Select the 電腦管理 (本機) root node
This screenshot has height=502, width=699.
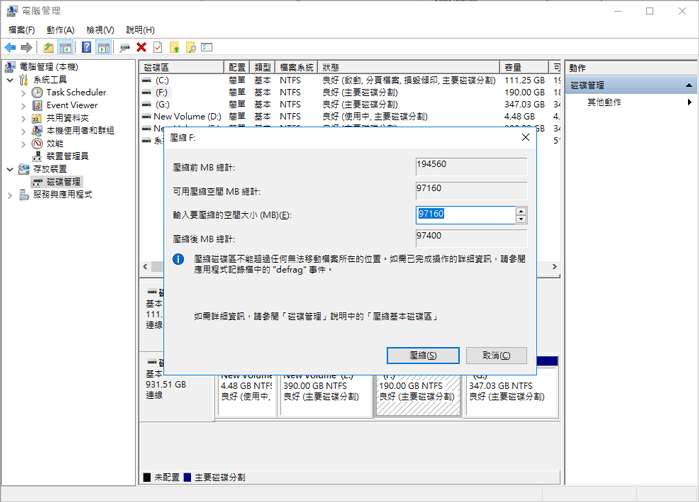pyautogui.click(x=49, y=67)
